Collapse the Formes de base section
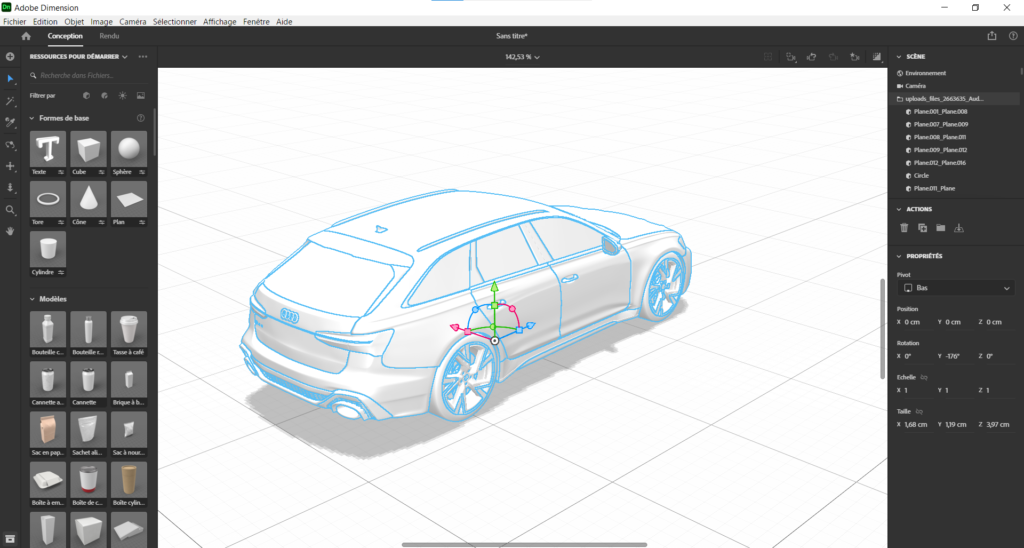 (x=31, y=118)
